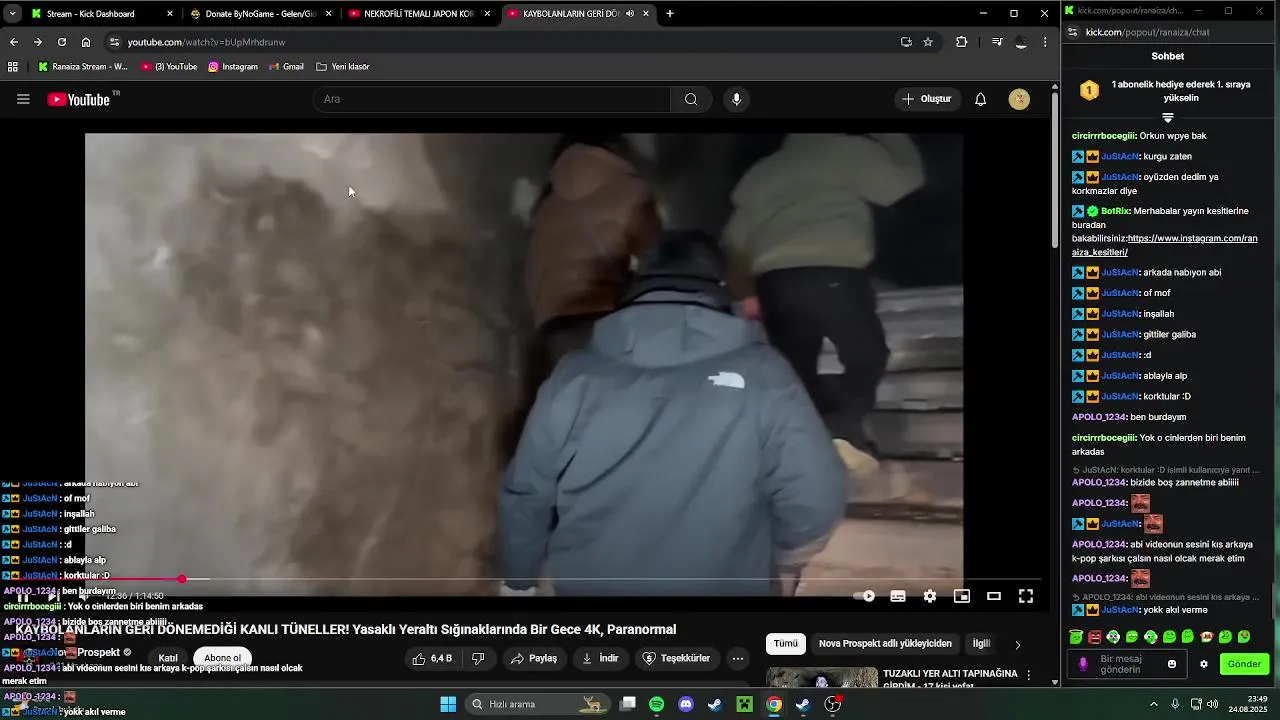
Task: Enter fullscreen in the video player
Action: (x=1026, y=596)
